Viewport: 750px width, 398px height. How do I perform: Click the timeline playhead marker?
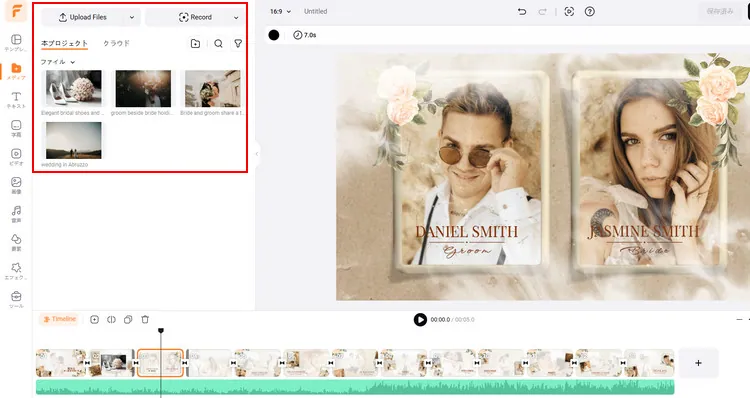(161, 331)
